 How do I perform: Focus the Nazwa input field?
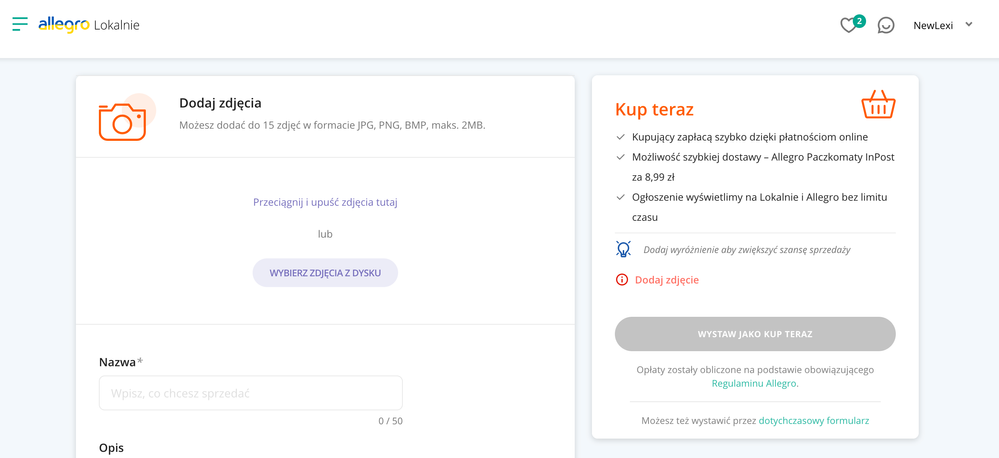click(x=251, y=393)
